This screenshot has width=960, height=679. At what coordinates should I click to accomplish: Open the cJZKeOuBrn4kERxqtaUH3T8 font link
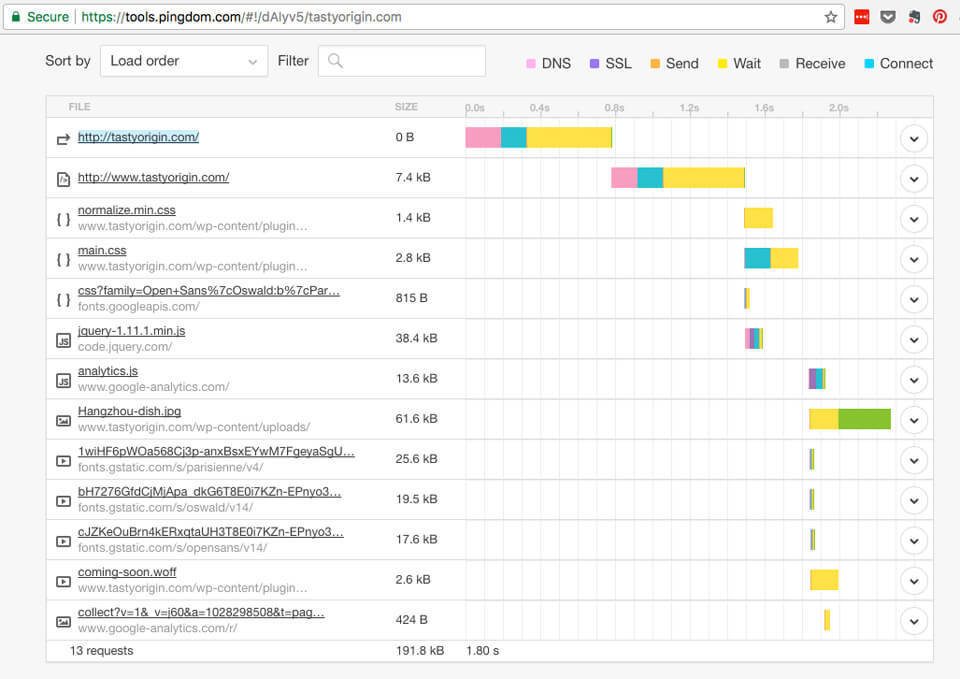pyautogui.click(x=211, y=532)
